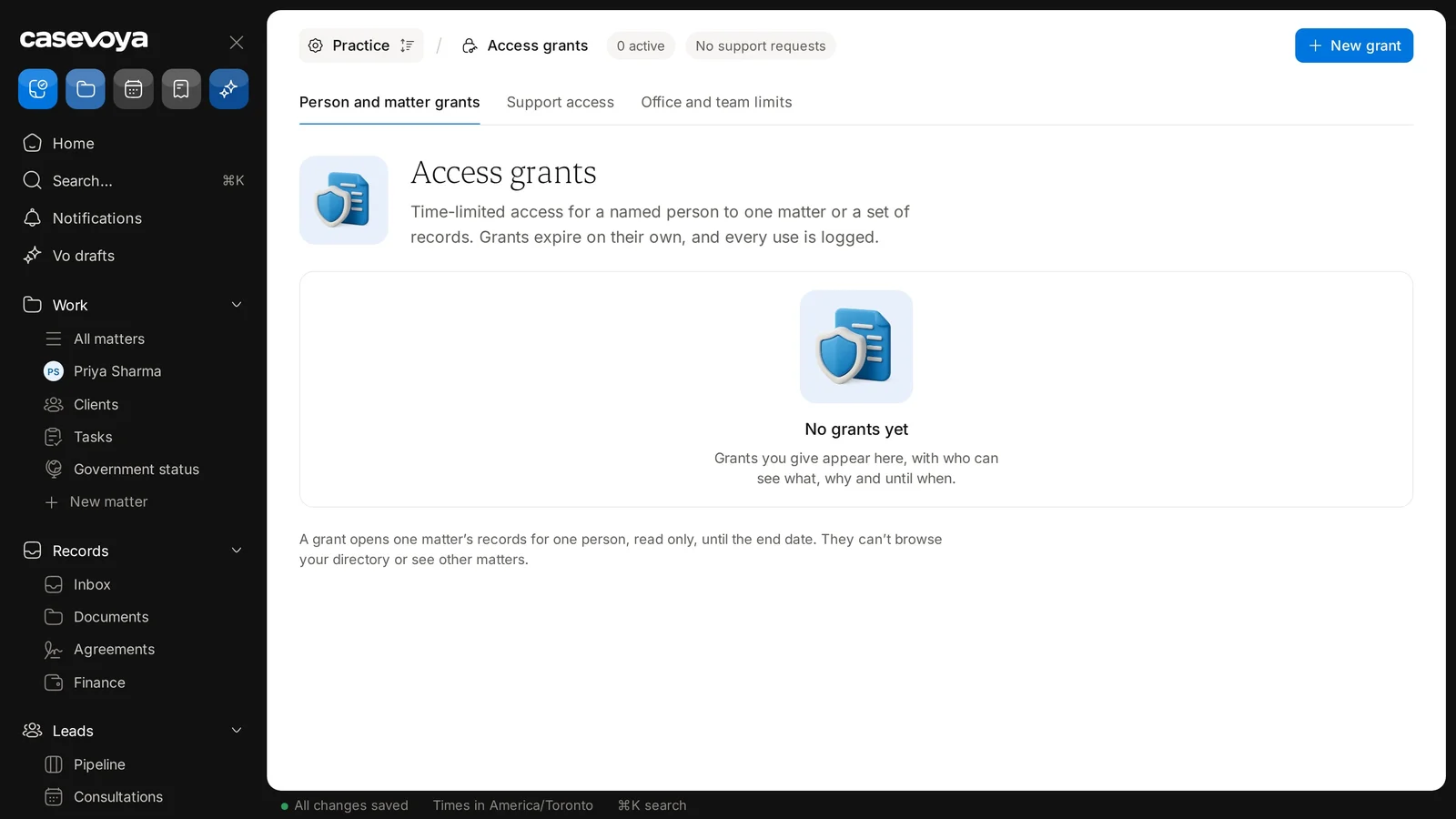The height and width of the screenshot is (819, 1456).
Task: Click the Leads people icon
Action: coord(33,731)
